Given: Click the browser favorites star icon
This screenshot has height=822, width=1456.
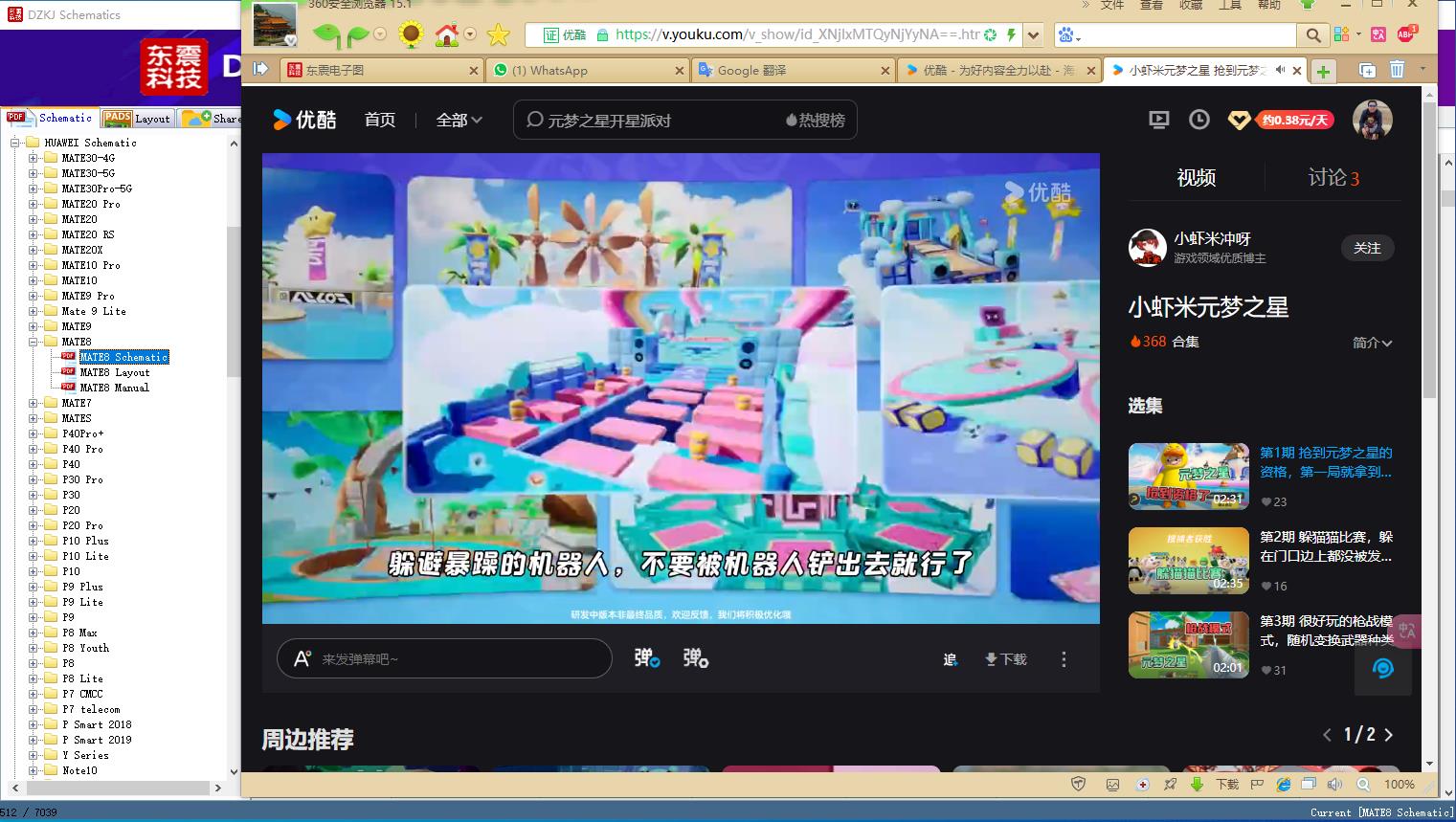Looking at the screenshot, I should 499,35.
